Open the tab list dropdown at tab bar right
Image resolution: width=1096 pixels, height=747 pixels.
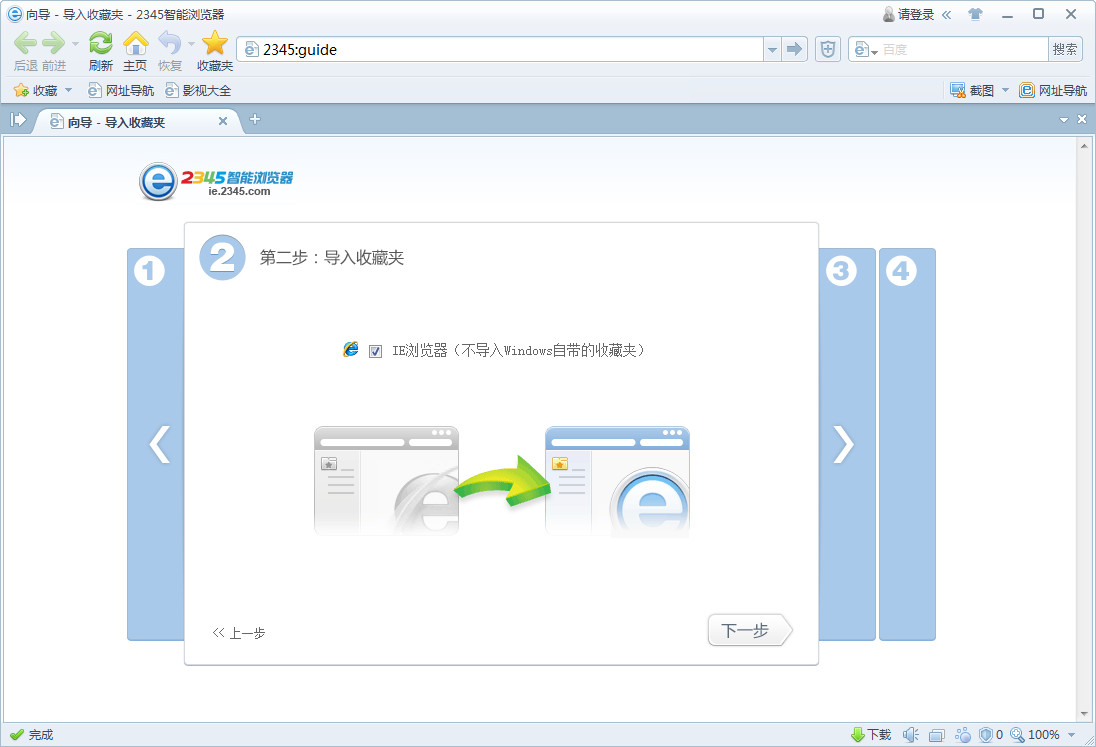click(1064, 120)
